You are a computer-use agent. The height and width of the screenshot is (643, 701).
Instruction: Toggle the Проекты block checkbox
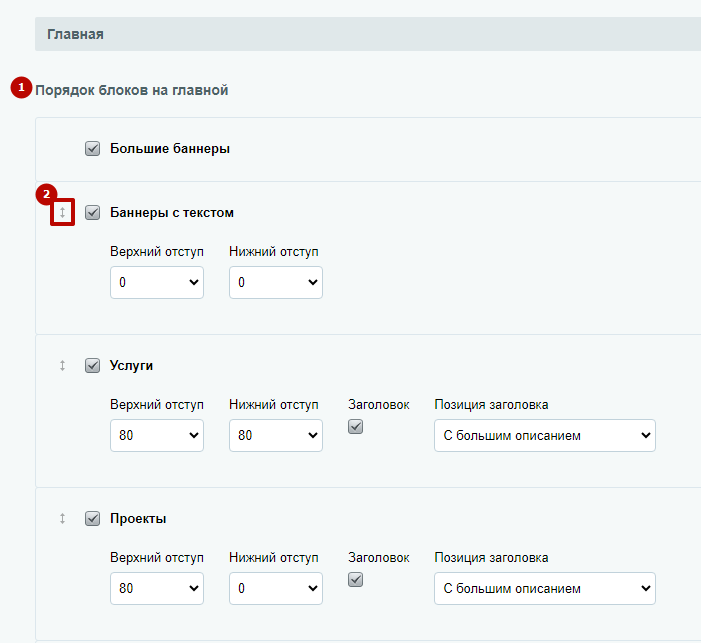click(93, 518)
